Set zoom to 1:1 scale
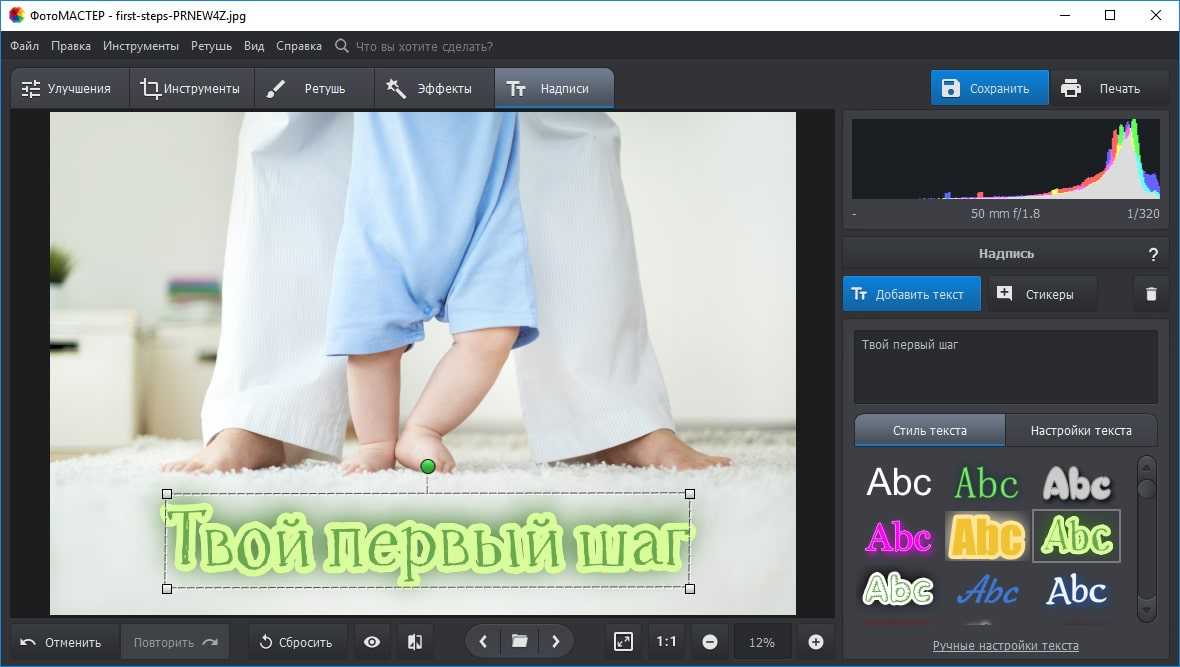Screen dimensions: 1180x667 tap(666, 642)
